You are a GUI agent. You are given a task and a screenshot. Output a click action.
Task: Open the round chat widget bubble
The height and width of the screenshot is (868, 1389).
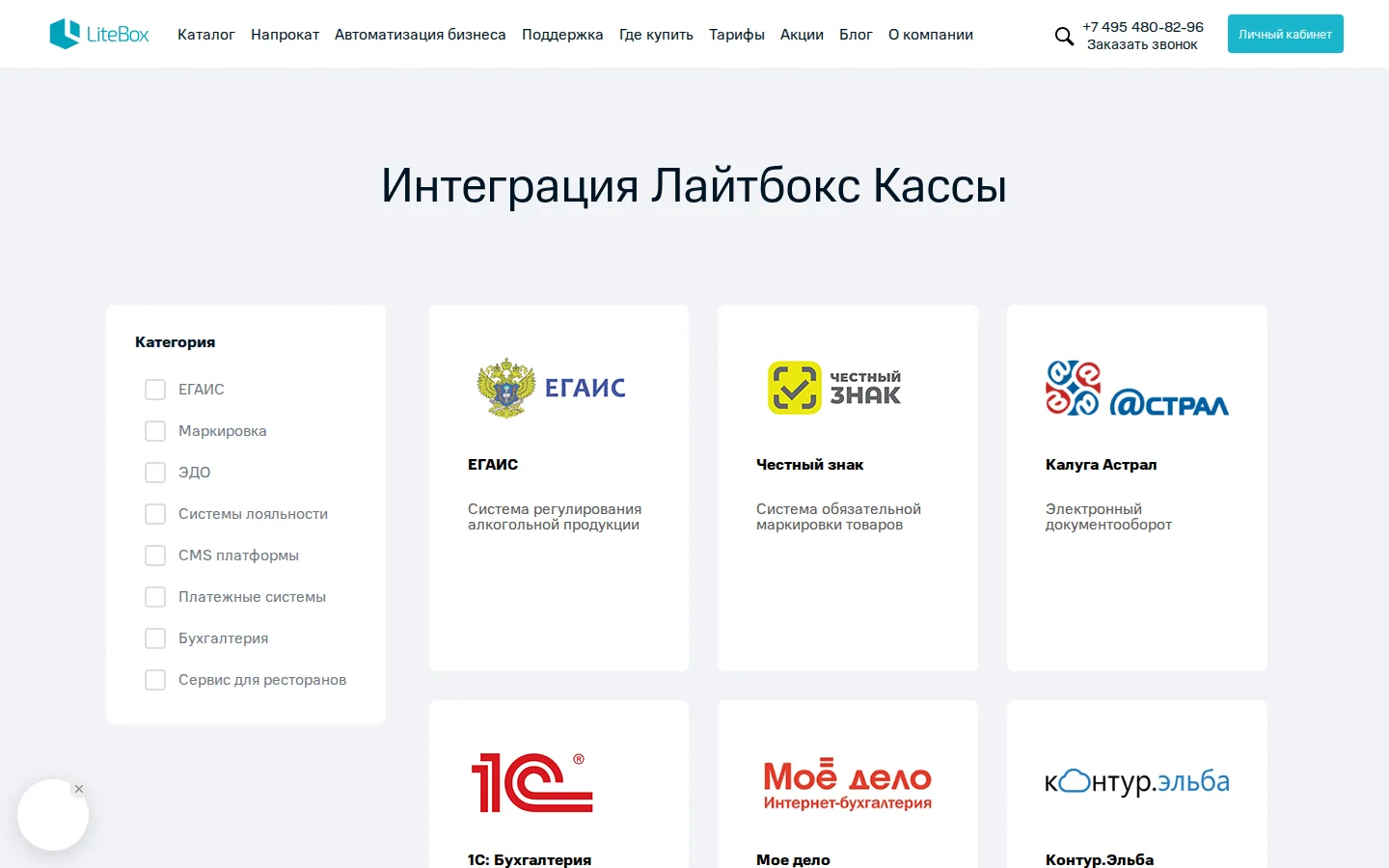click(53, 815)
